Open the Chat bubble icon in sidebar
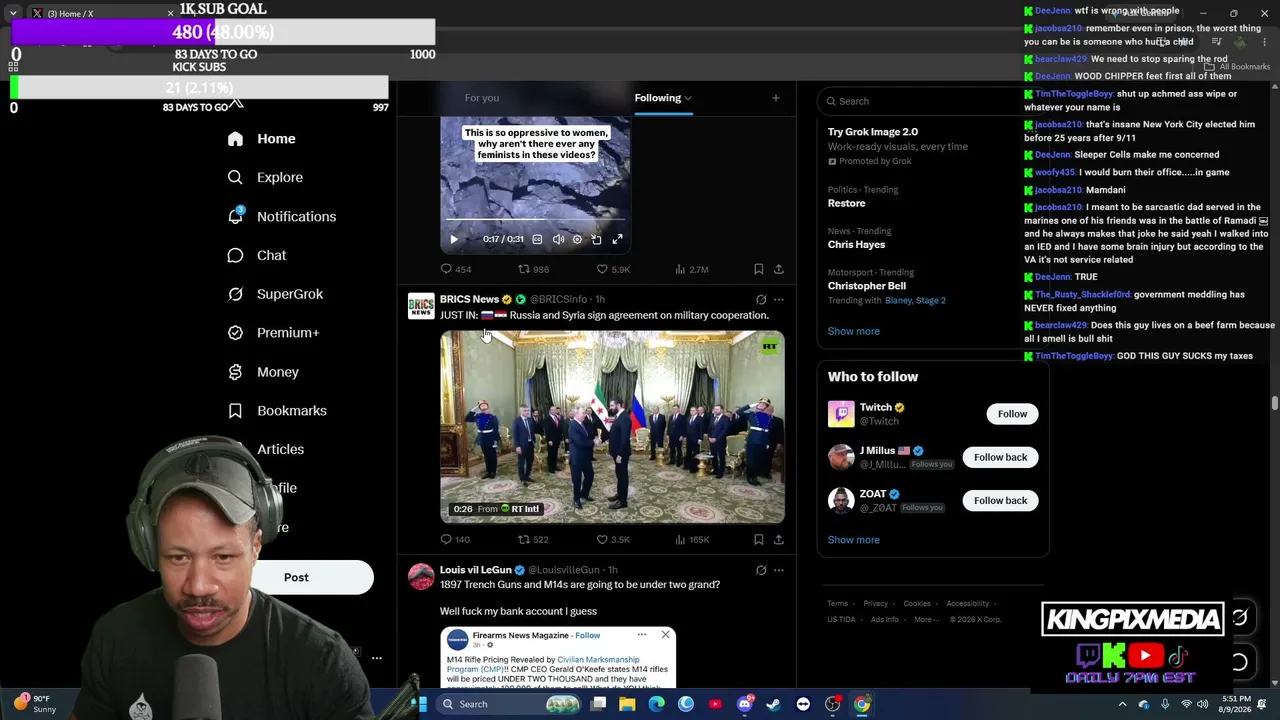Viewport: 1280px width, 720px height. [x=235, y=255]
